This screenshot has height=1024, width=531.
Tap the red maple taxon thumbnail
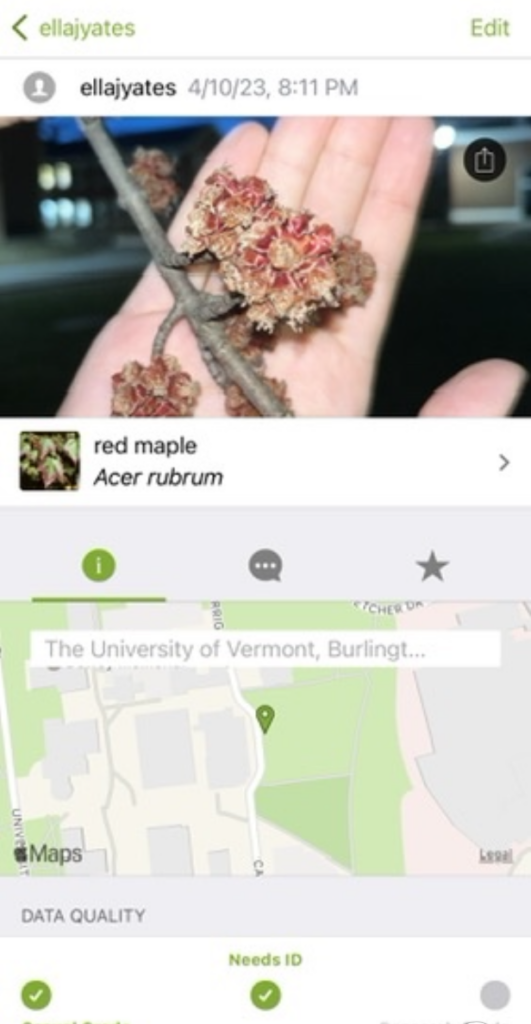[x=50, y=460]
